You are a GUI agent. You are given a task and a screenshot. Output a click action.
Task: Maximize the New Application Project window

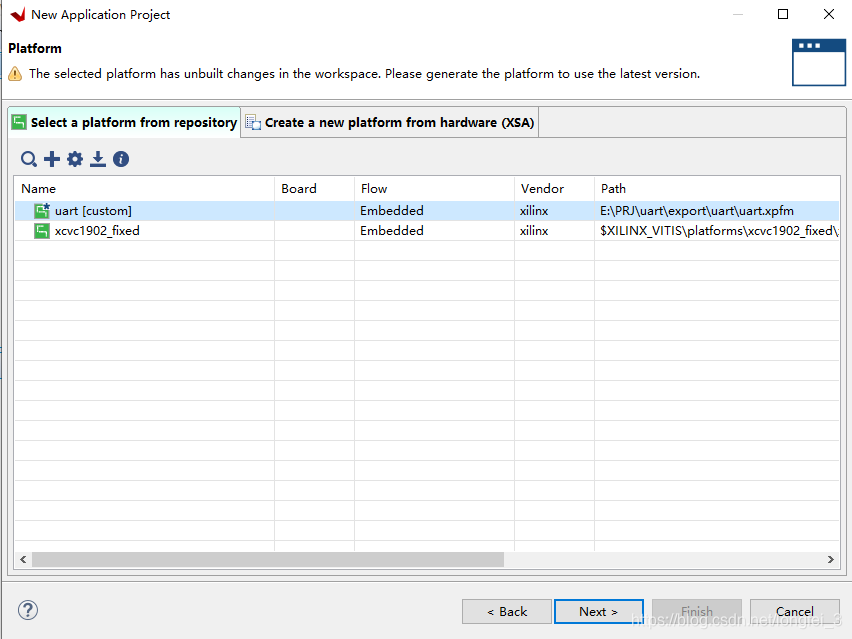783,14
